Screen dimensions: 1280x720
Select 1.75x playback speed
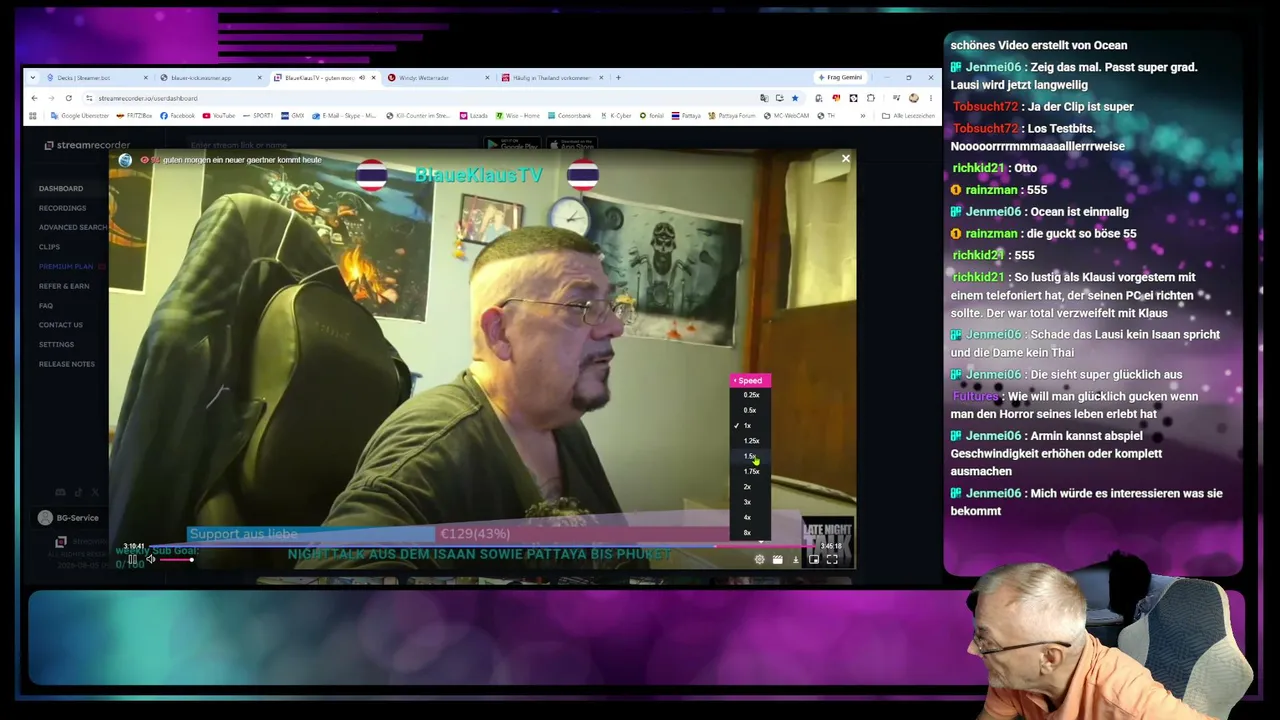click(751, 471)
